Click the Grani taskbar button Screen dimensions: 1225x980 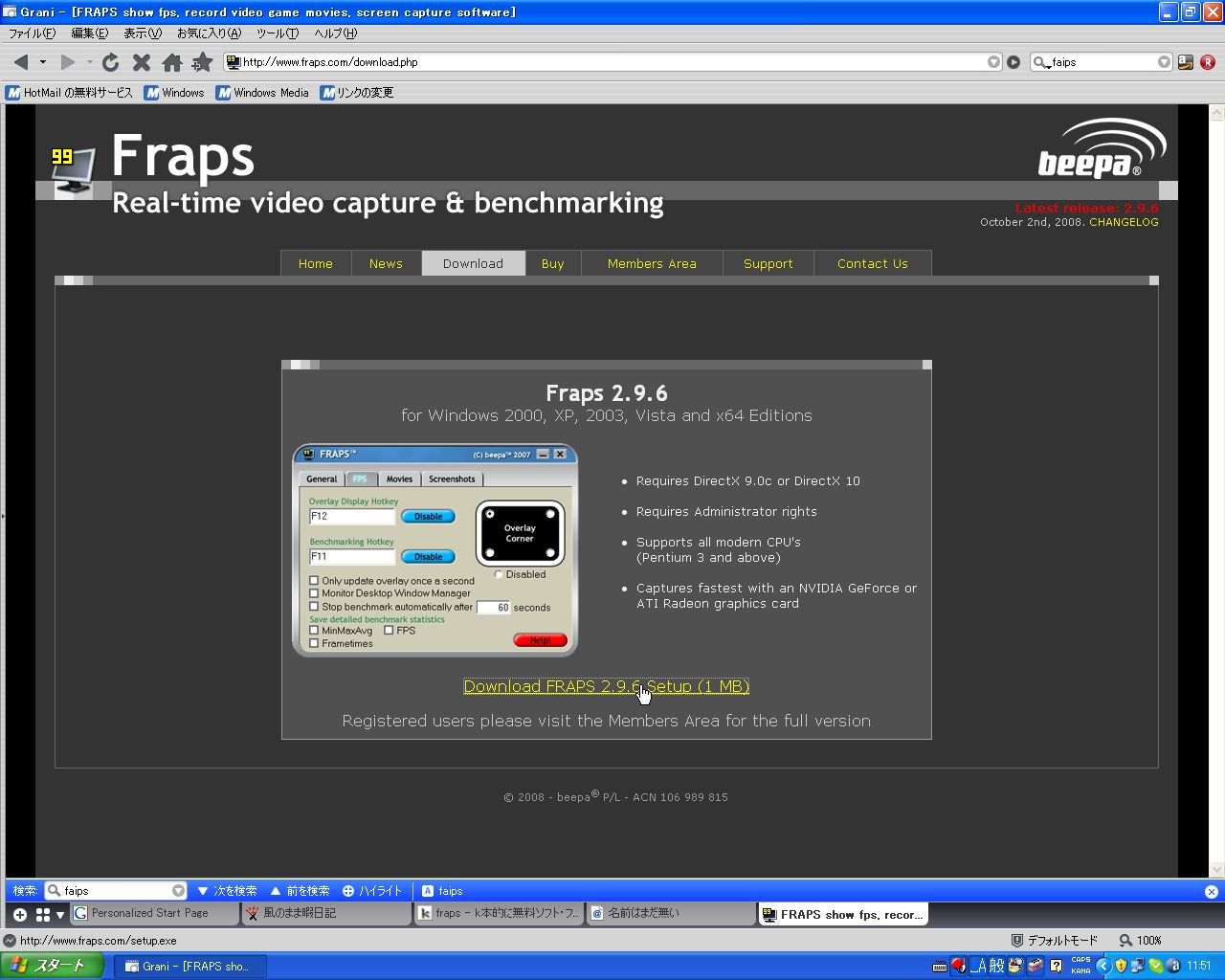189,967
